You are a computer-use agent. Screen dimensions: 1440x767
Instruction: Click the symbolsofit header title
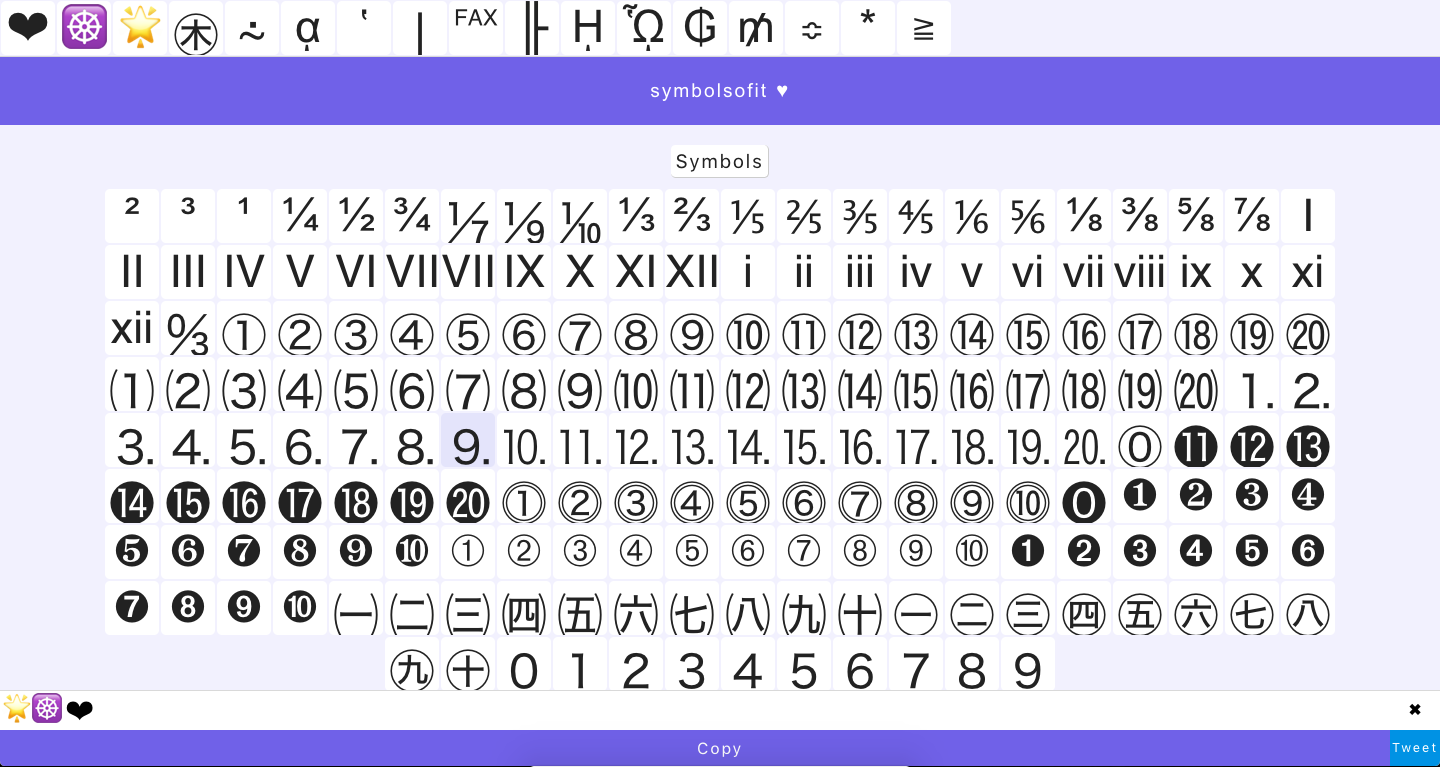pyautogui.click(x=719, y=91)
